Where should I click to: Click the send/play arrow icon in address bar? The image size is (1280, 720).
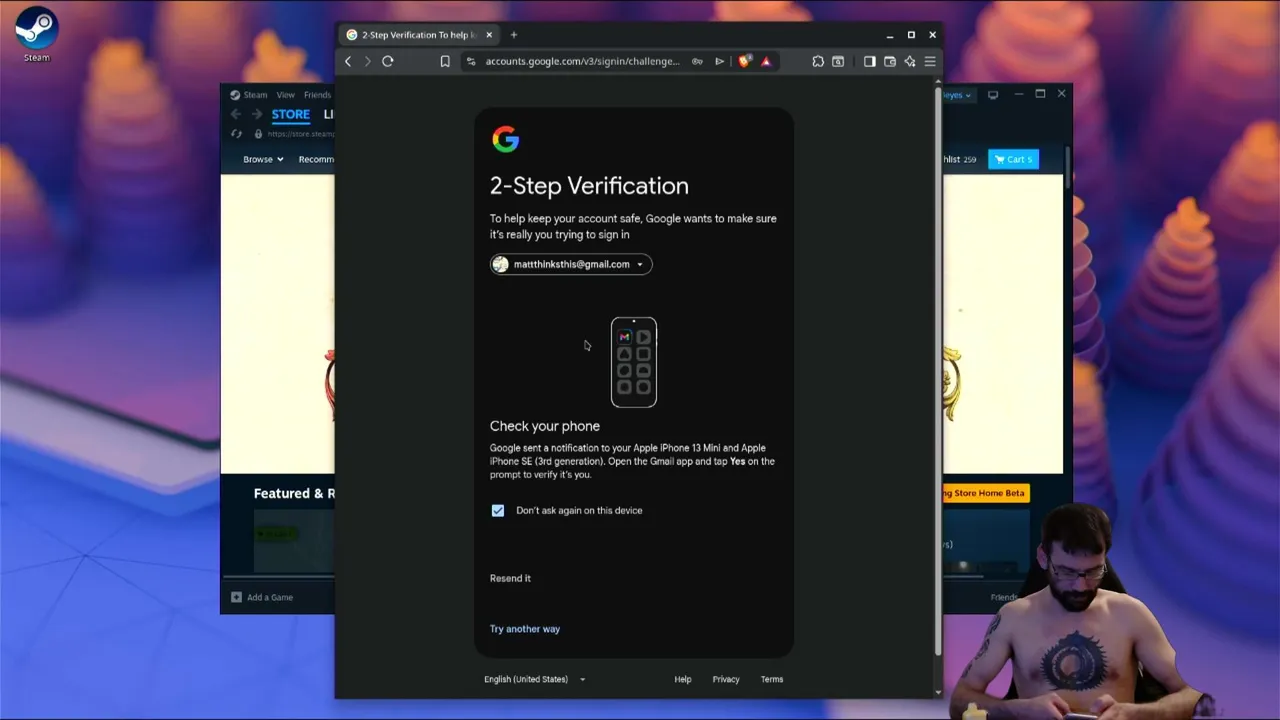point(719,61)
